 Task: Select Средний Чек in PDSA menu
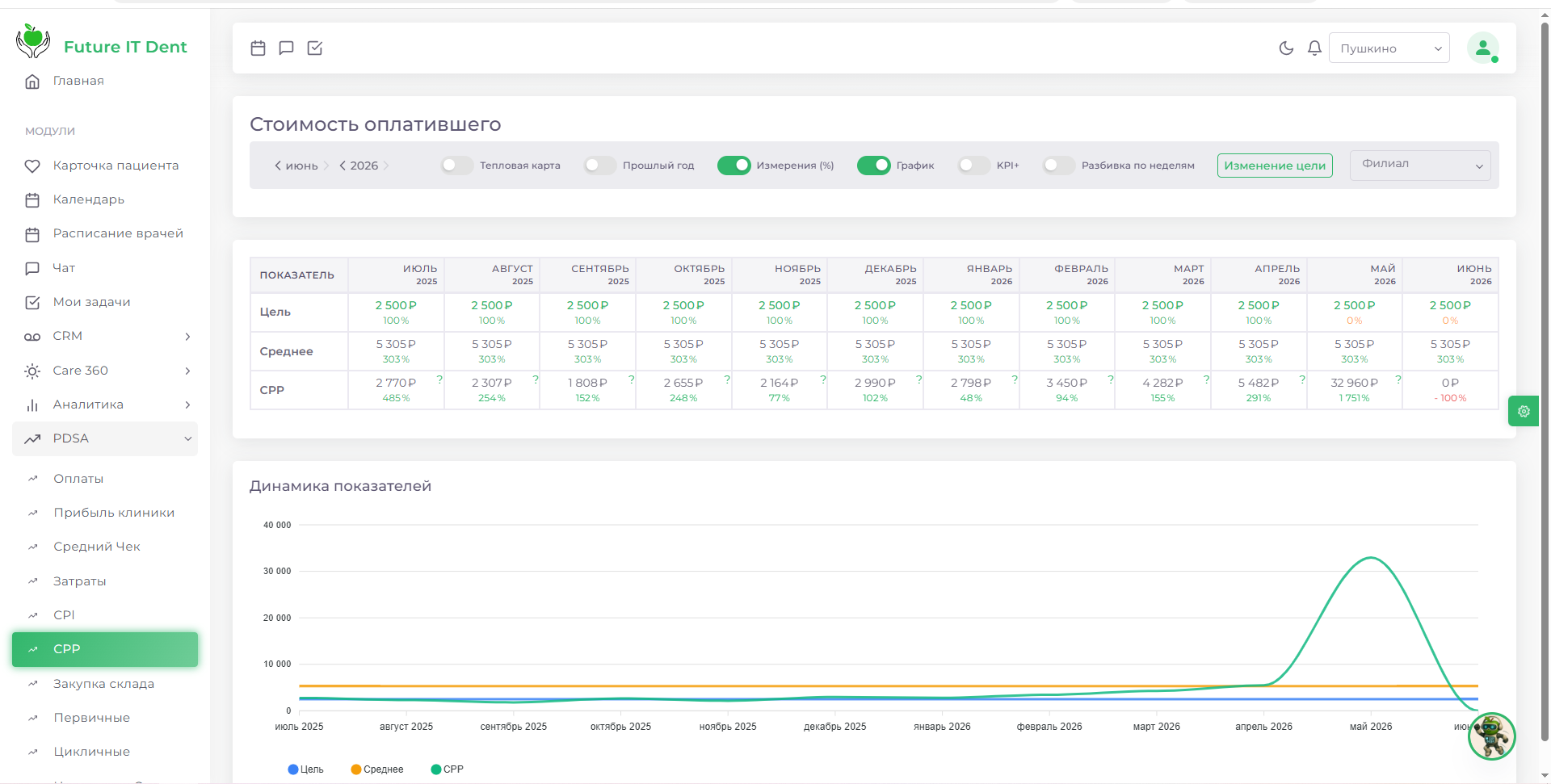point(97,547)
